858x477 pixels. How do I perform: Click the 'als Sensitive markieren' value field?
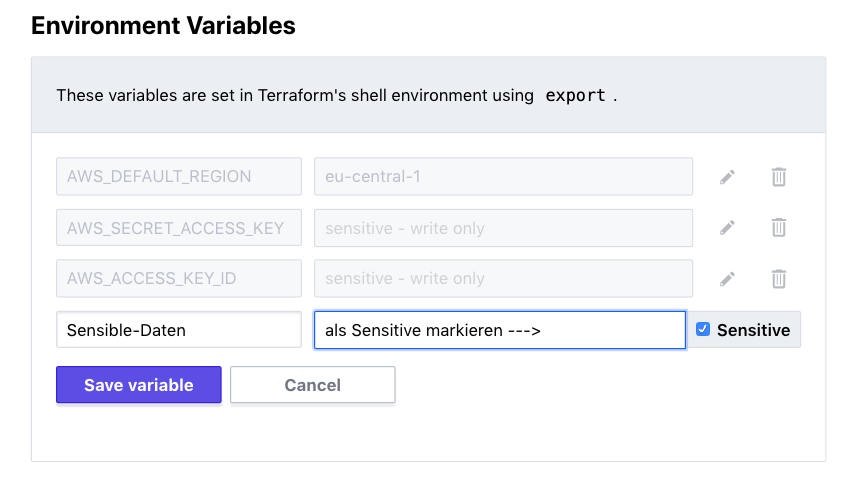[x=499, y=330]
